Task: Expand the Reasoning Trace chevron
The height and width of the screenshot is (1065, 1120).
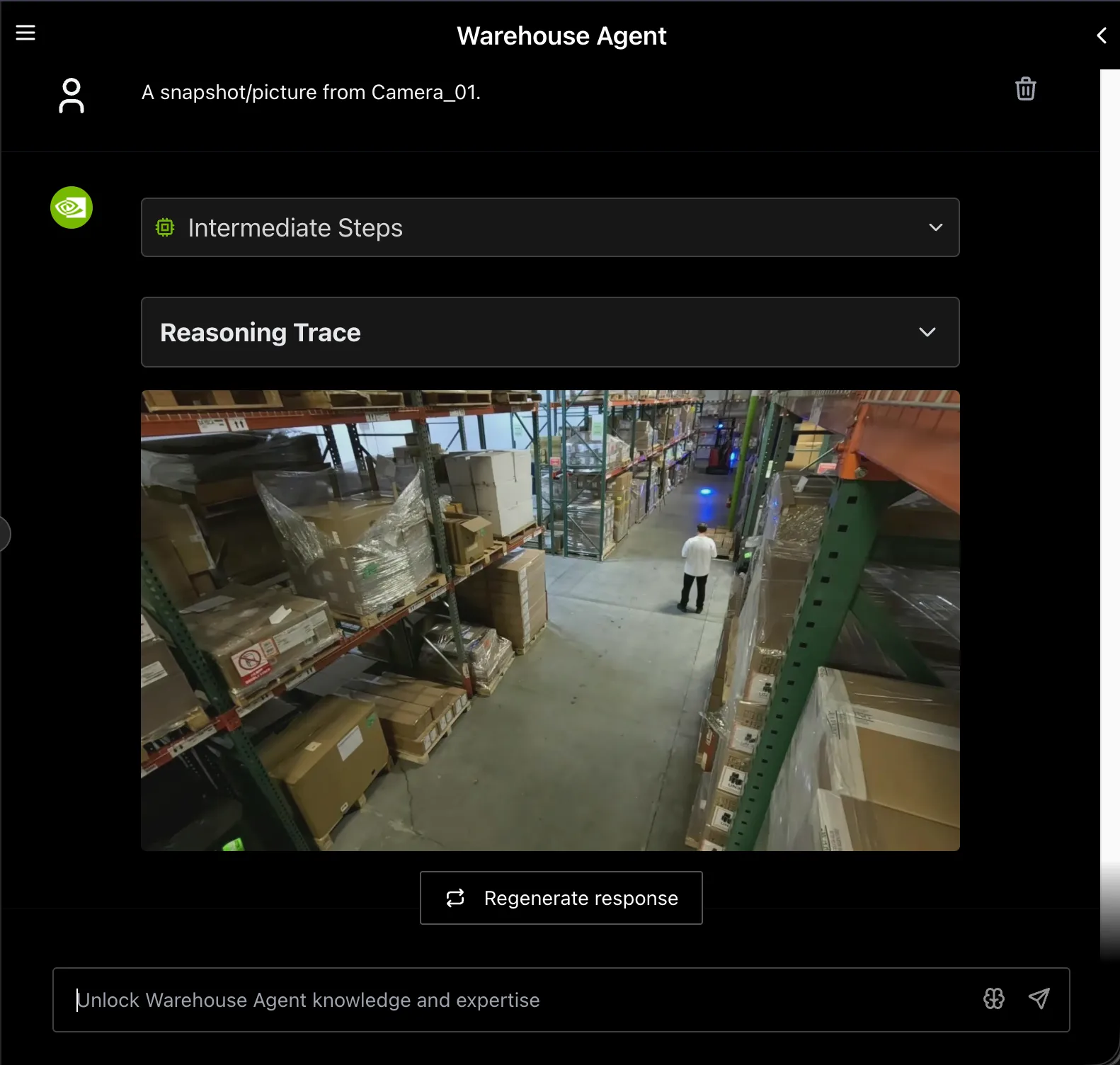Action: click(927, 332)
